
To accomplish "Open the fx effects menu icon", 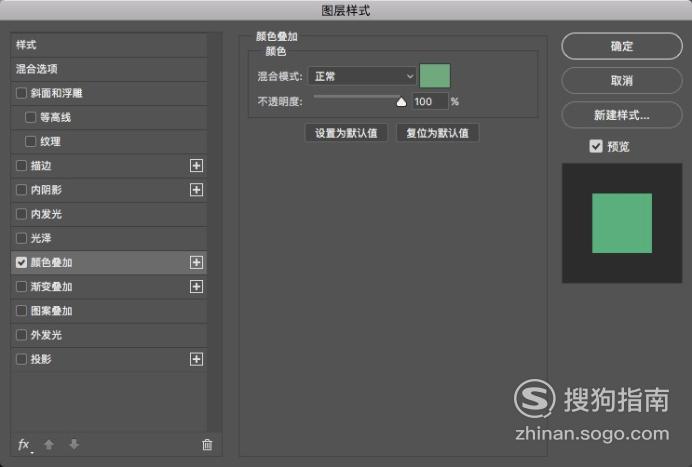I will pyautogui.click(x=24, y=444).
